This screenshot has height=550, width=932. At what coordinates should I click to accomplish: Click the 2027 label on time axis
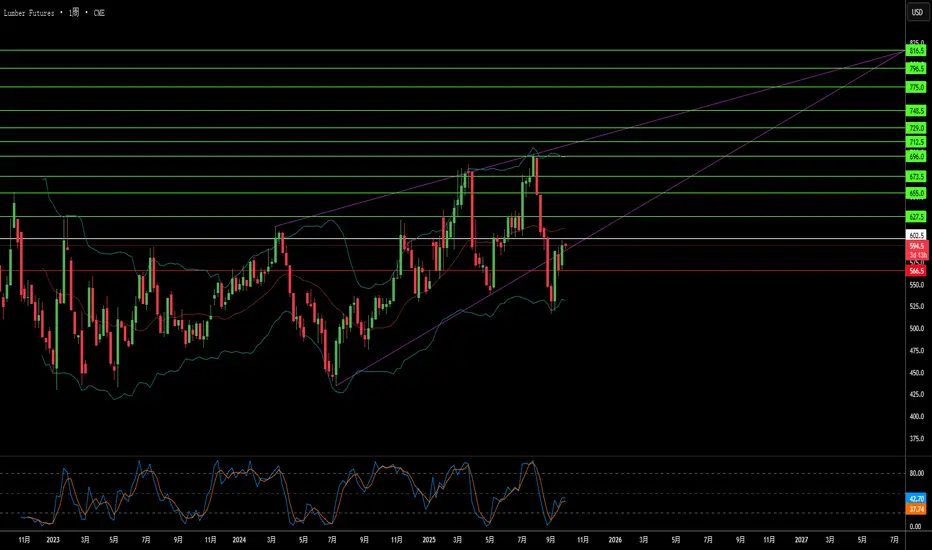[801, 540]
